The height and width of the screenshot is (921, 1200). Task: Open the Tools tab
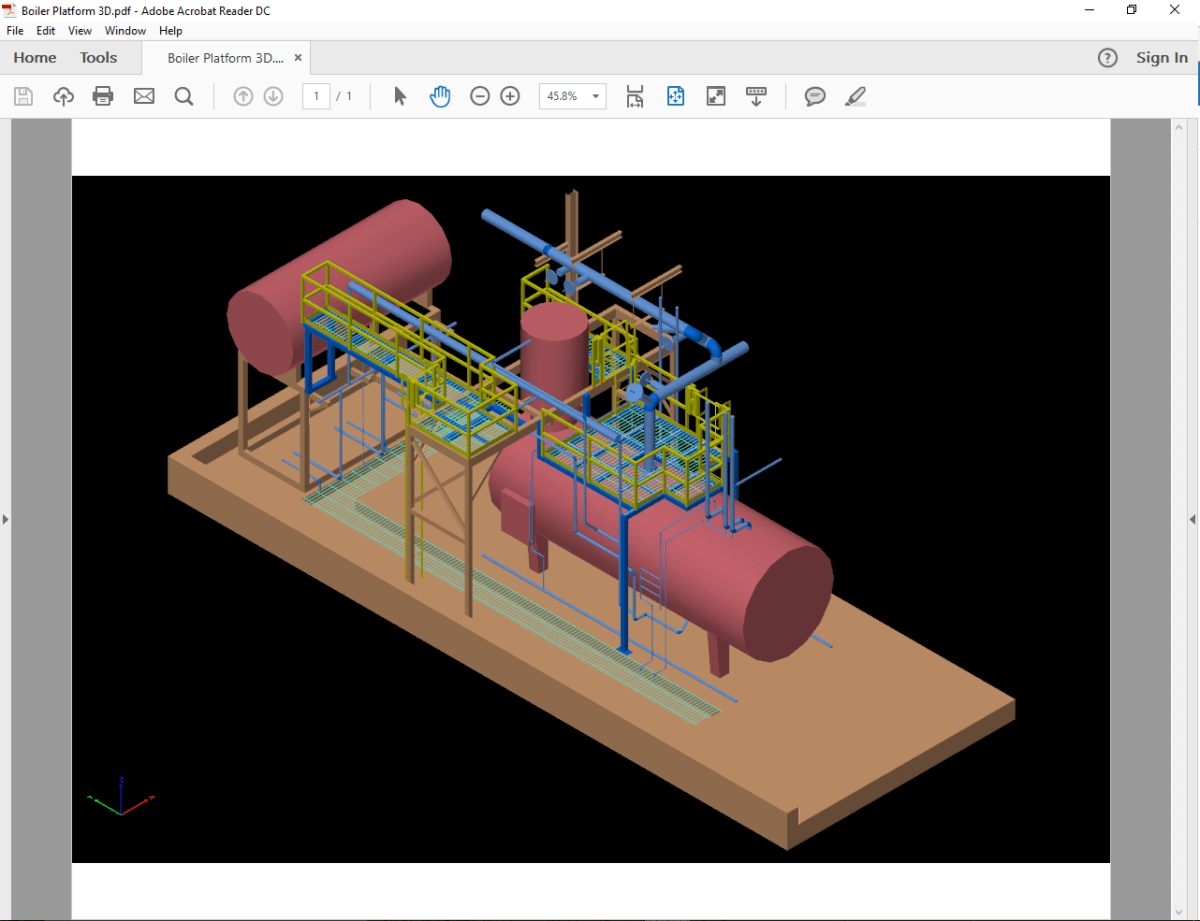(x=98, y=58)
